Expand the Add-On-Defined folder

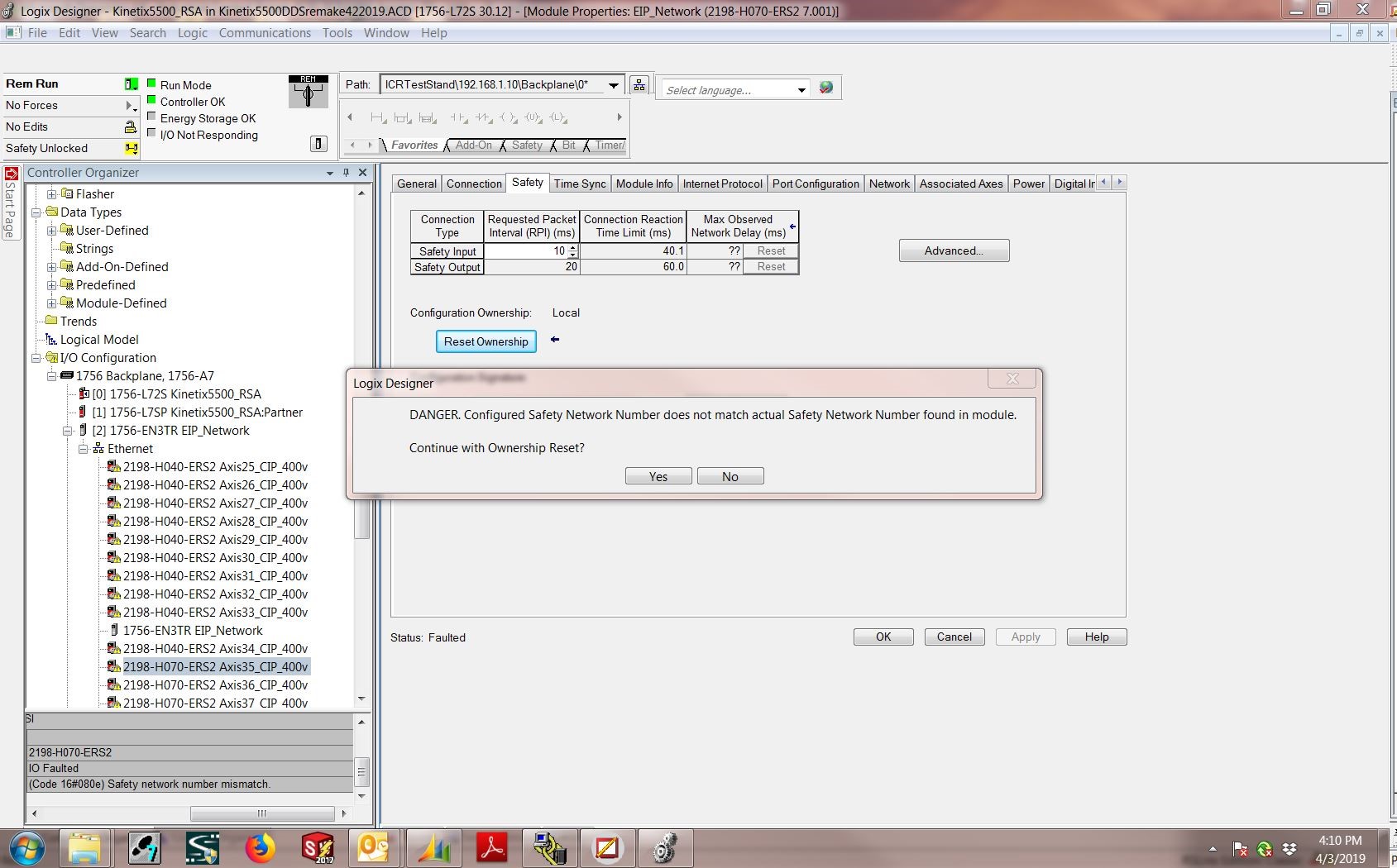(51, 267)
